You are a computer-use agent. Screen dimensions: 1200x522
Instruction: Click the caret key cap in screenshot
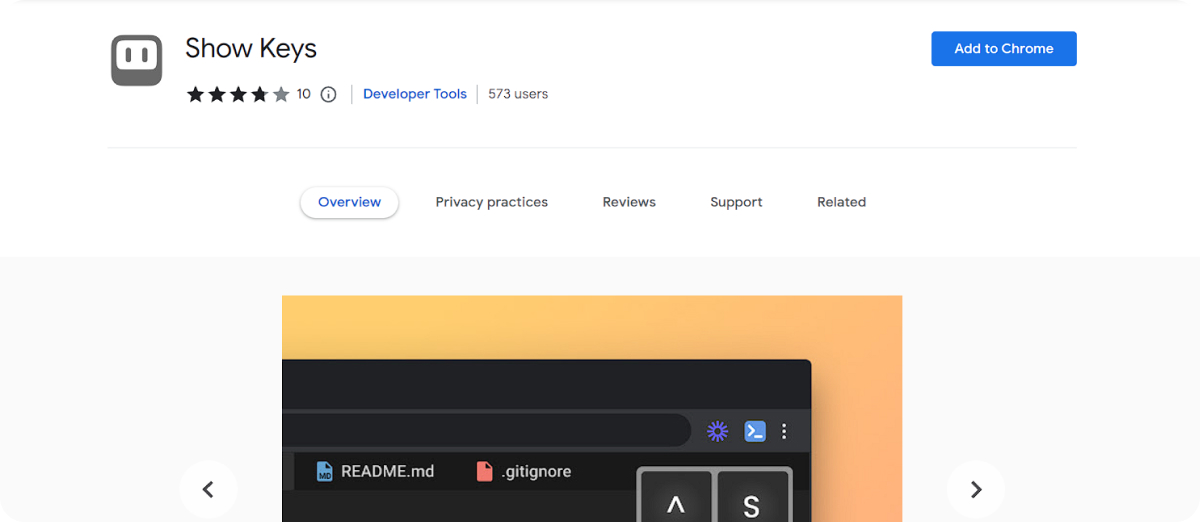click(675, 495)
